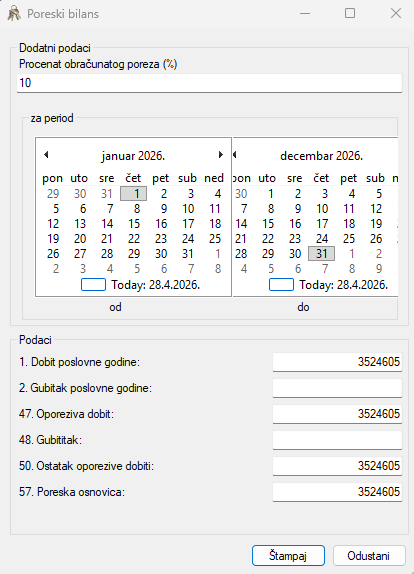Click the Dobit poslovne godine field
The height and width of the screenshot is (574, 414).
coord(337,362)
